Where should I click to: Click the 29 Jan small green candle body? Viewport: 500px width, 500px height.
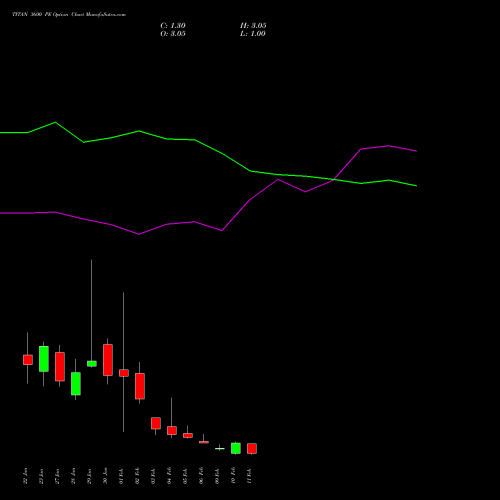pyautogui.click(x=92, y=364)
